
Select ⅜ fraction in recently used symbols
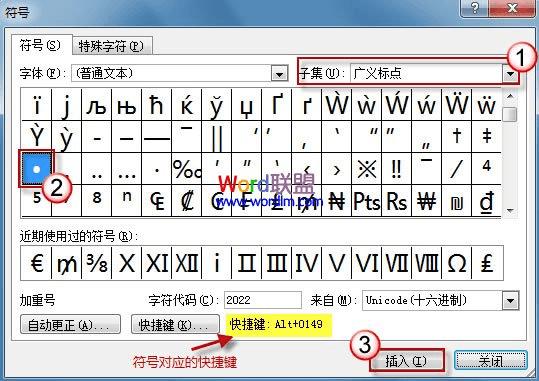point(97,263)
